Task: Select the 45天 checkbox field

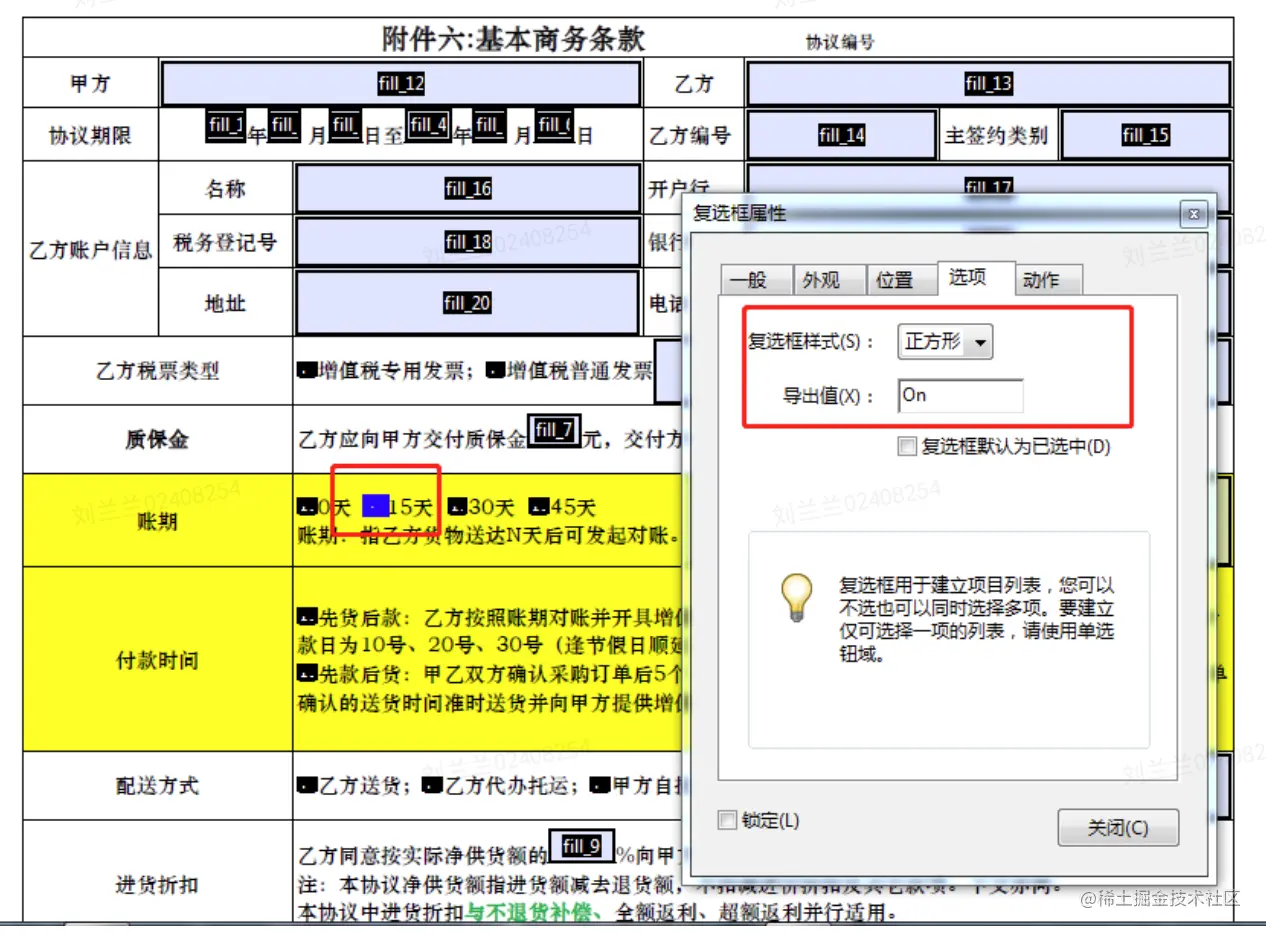Action: pos(538,507)
